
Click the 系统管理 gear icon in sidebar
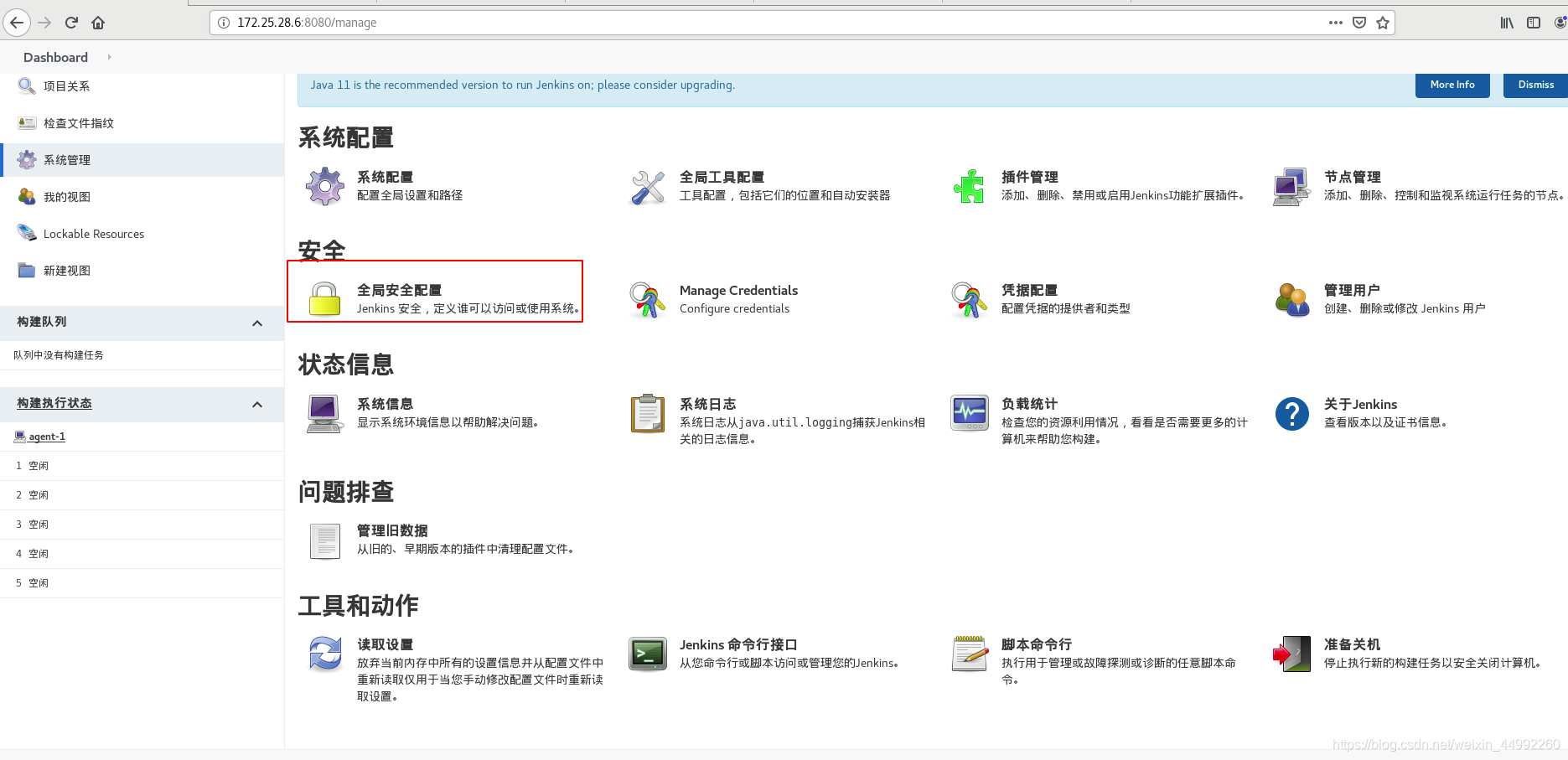(x=27, y=159)
